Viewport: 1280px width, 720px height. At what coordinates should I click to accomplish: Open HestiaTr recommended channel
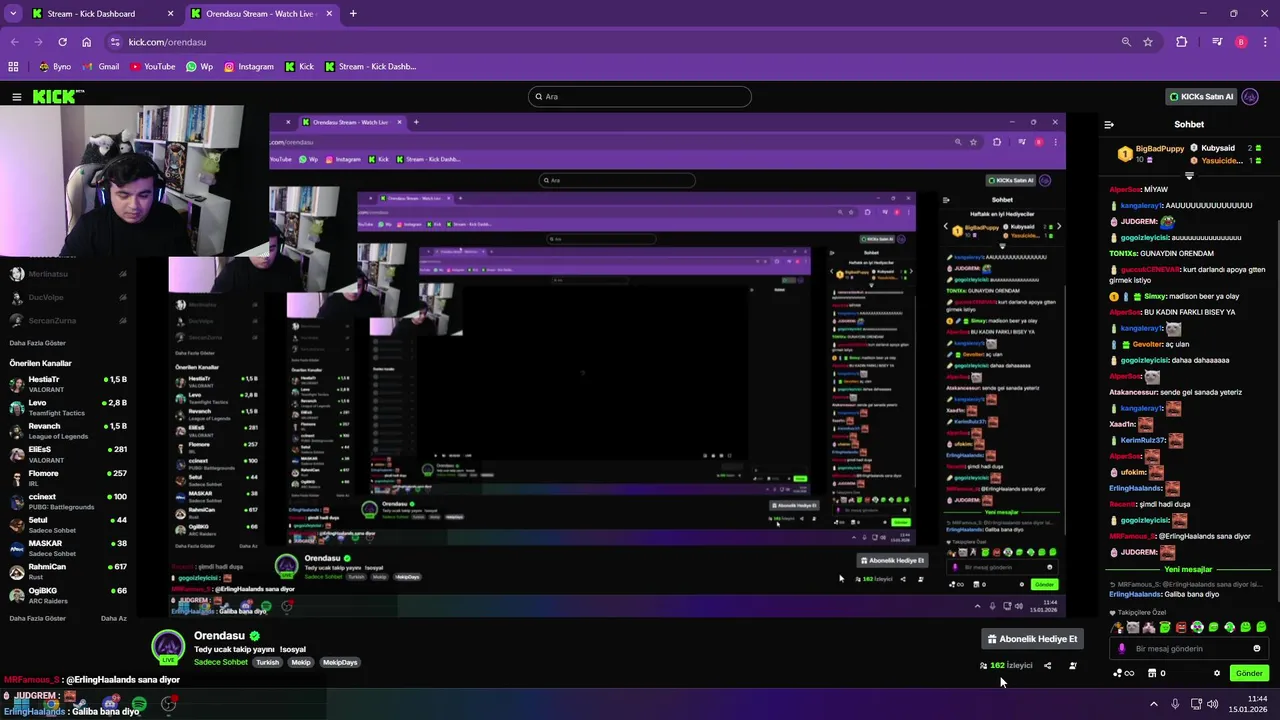[68, 385]
